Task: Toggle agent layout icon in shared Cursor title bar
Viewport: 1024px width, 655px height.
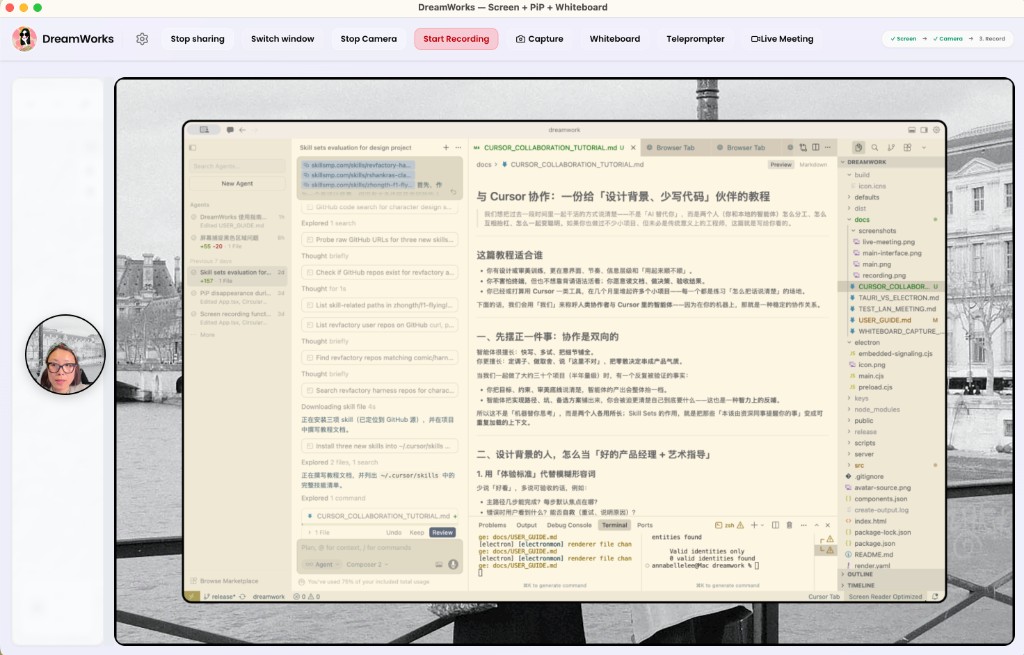Action: click(204, 130)
